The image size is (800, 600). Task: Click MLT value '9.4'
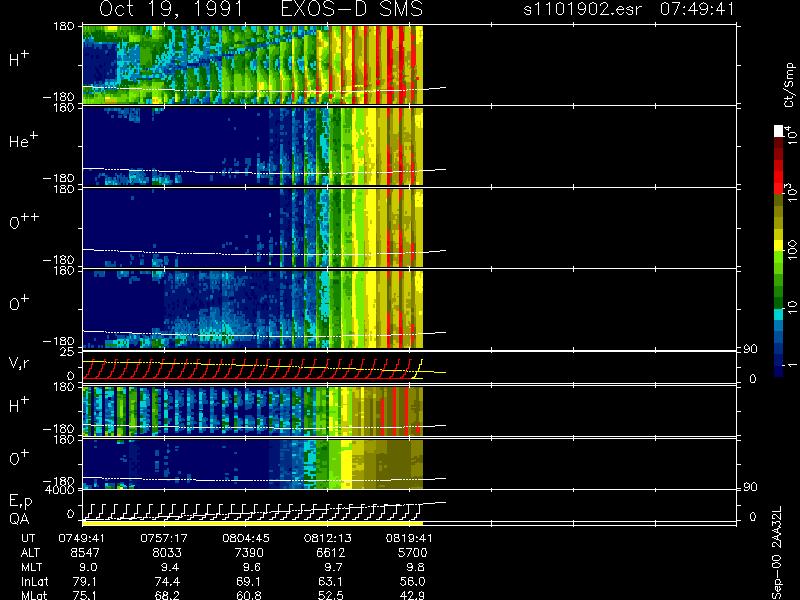pos(170,567)
